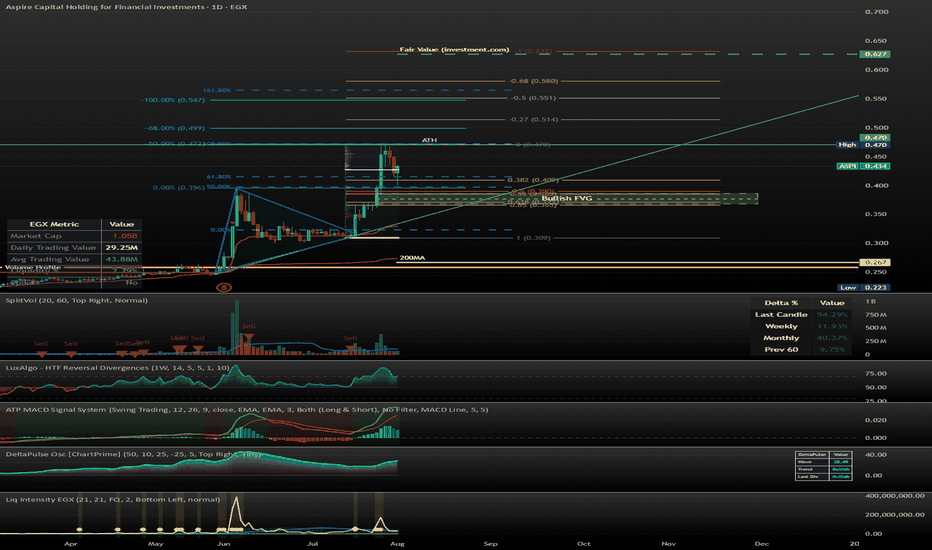
Task: Click the Market Cap value 1.05B
Action: tap(125, 236)
